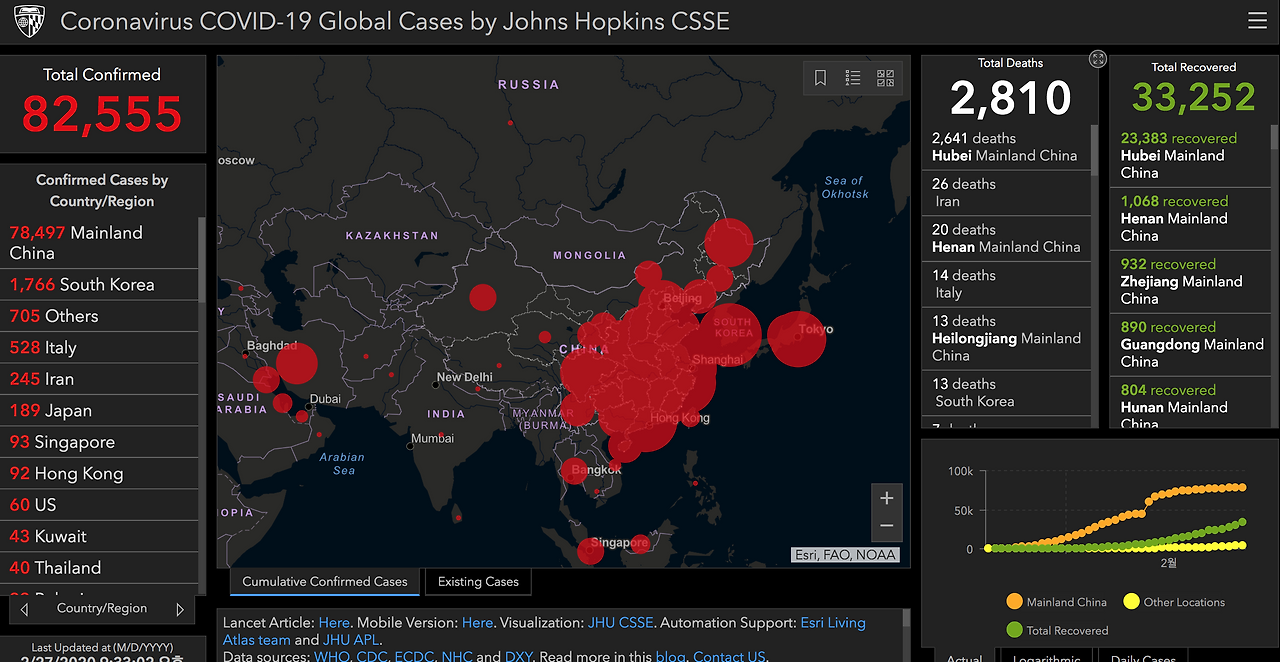Screen dimensions: 1280x662
Task: Select Singapore in confirmed cases list
Action: pos(100,442)
